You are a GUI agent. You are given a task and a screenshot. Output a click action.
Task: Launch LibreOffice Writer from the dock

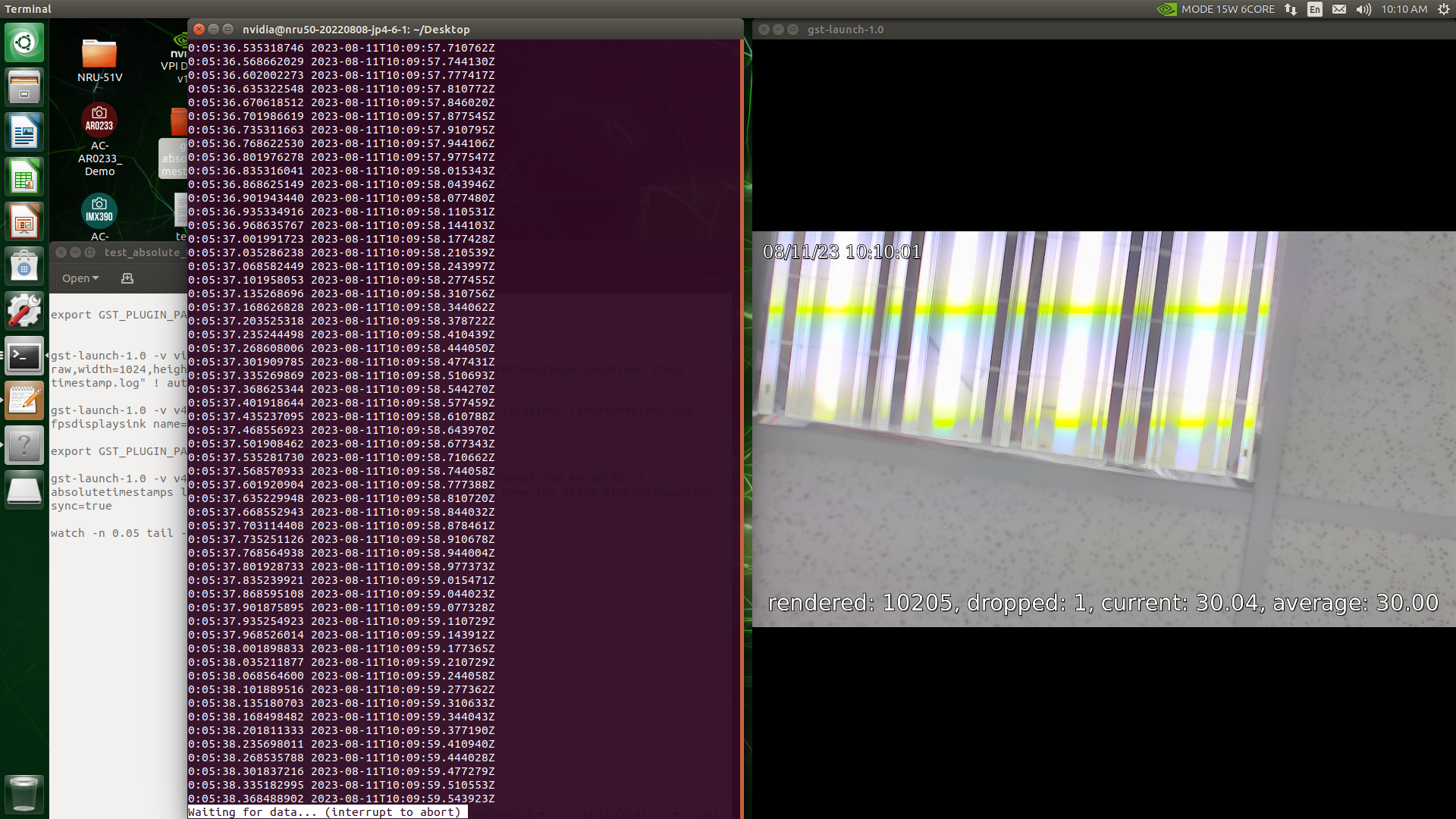24,133
